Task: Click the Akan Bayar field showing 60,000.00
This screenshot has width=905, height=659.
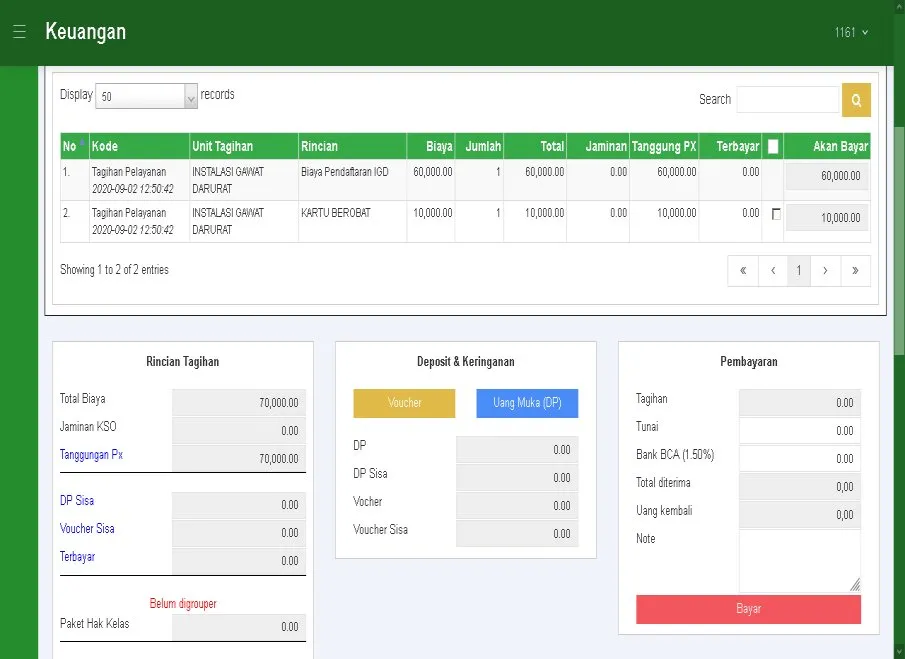Action: point(827,176)
